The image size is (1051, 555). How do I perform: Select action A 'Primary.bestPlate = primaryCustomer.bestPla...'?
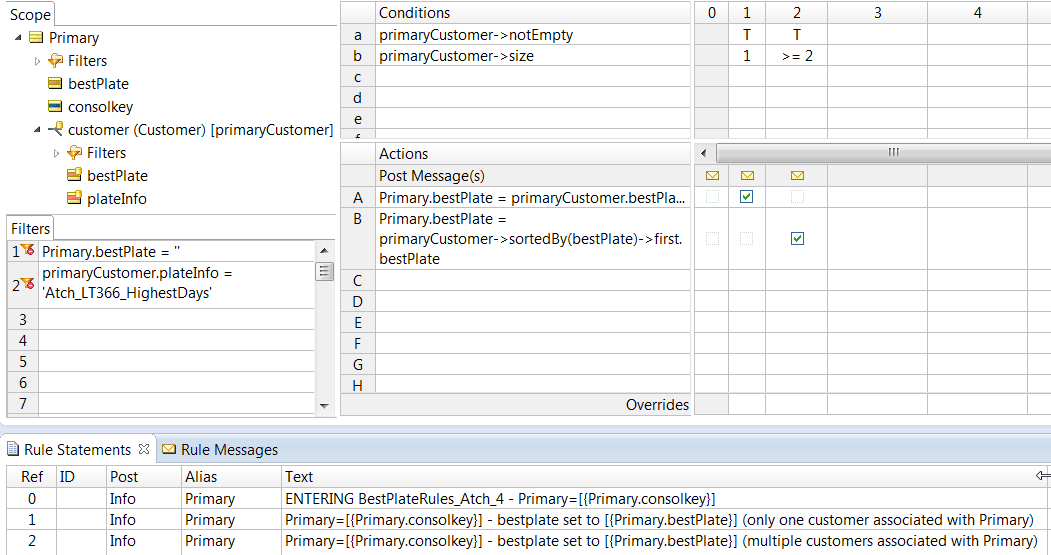pyautogui.click(x=533, y=198)
